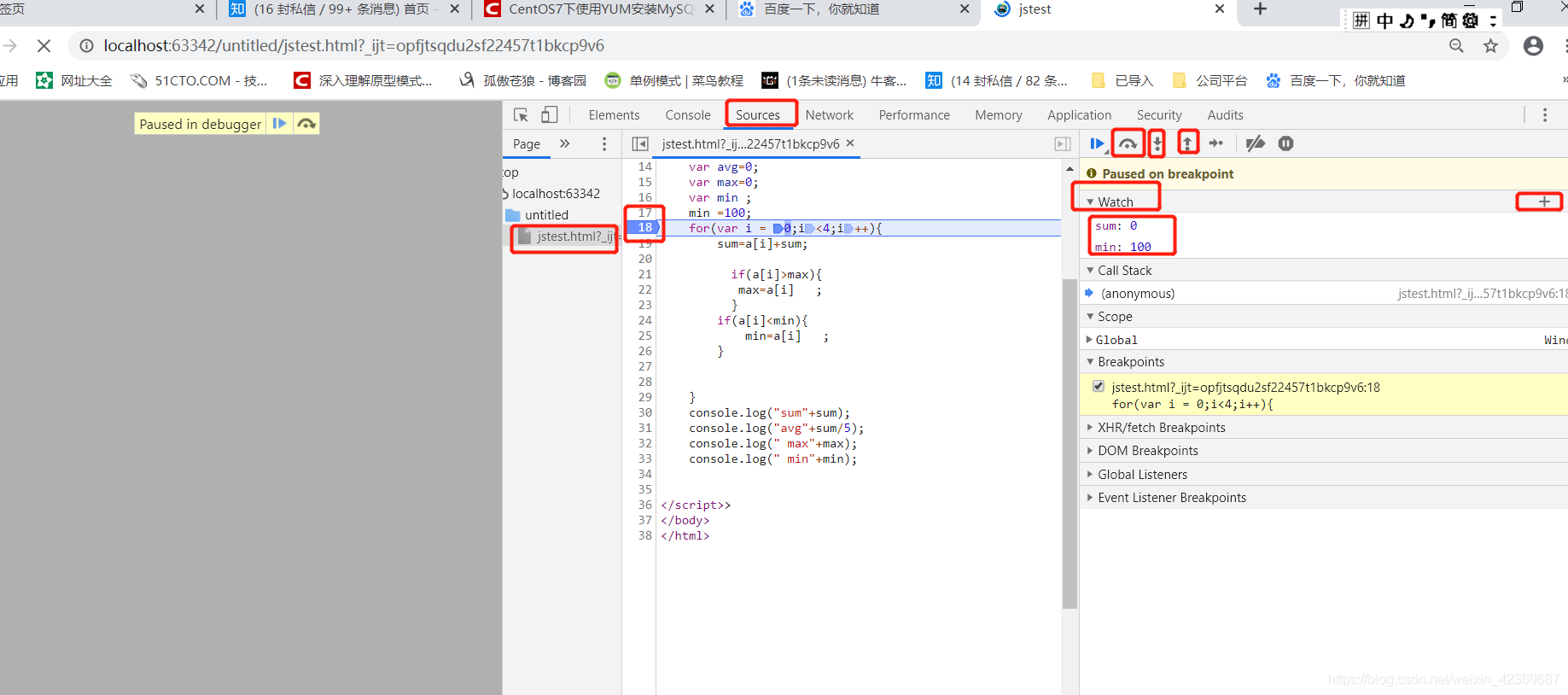This screenshot has height=695, width=1568.
Task: Hide the navigator sidebar
Action: click(640, 143)
